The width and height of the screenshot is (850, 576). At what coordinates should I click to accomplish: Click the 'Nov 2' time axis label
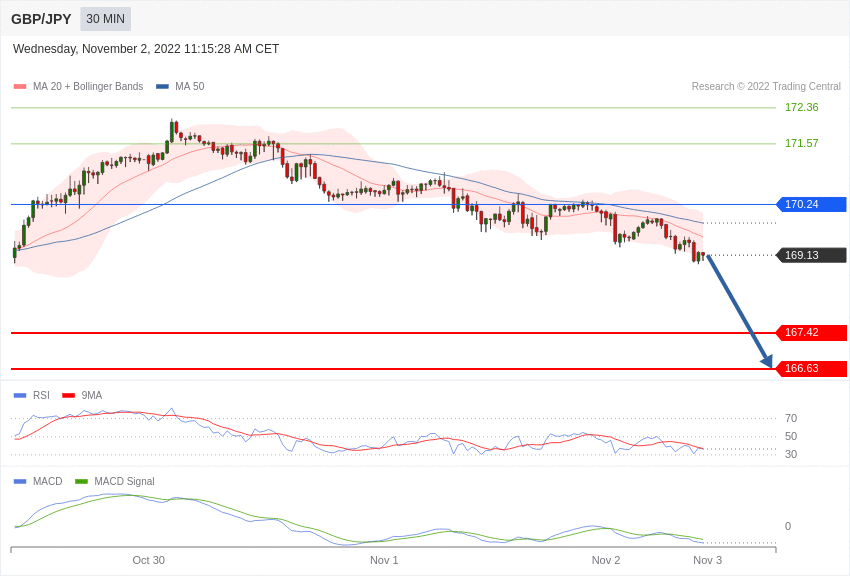[606, 560]
